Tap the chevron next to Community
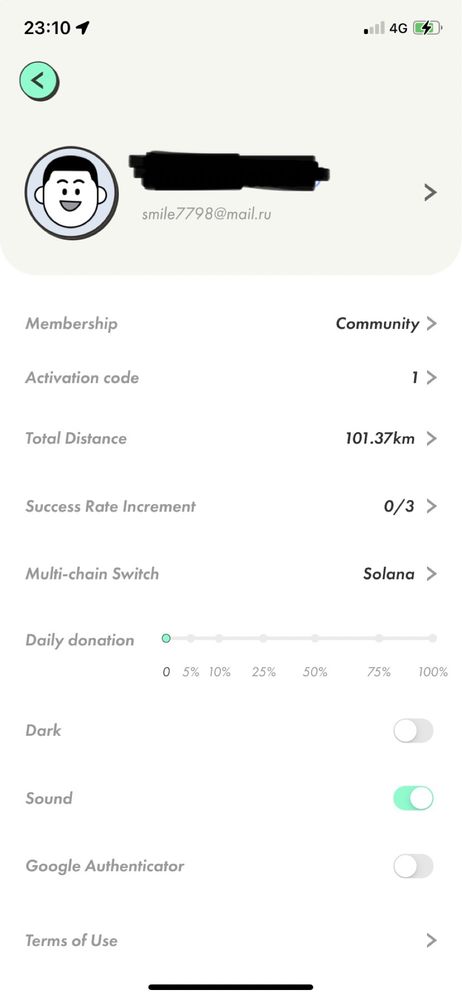462x999 pixels. [x=431, y=324]
